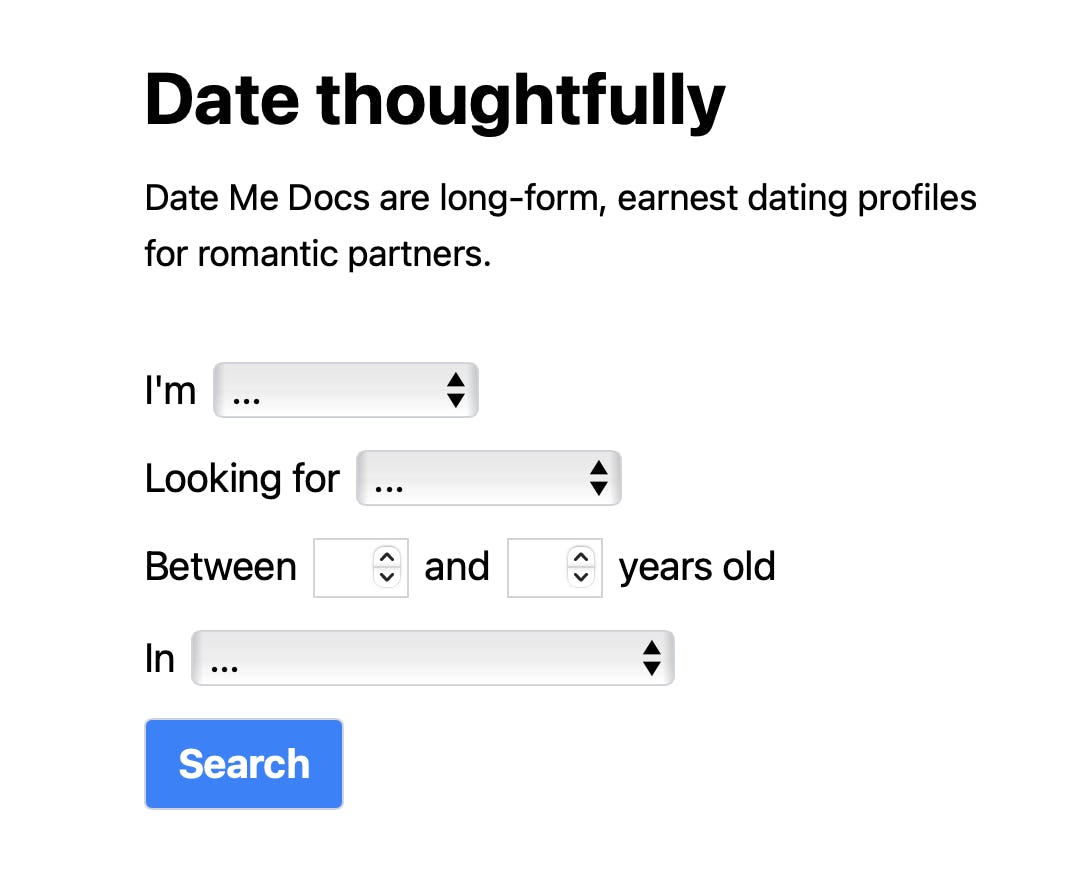Image resolution: width=1068 pixels, height=888 pixels.
Task: Click the "and" text between age fields
Action: tap(457, 566)
